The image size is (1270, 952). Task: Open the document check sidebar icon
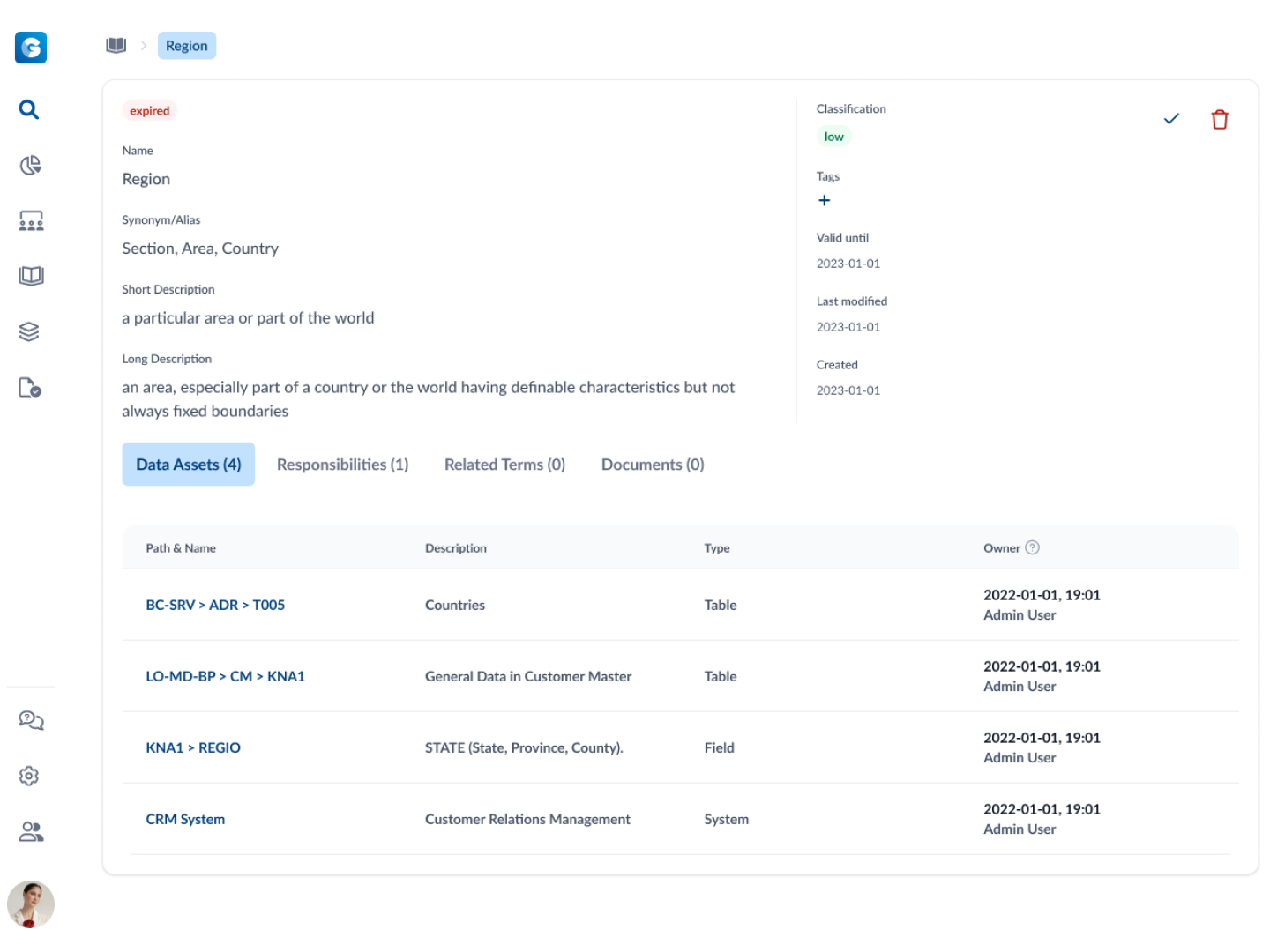pos(30,388)
